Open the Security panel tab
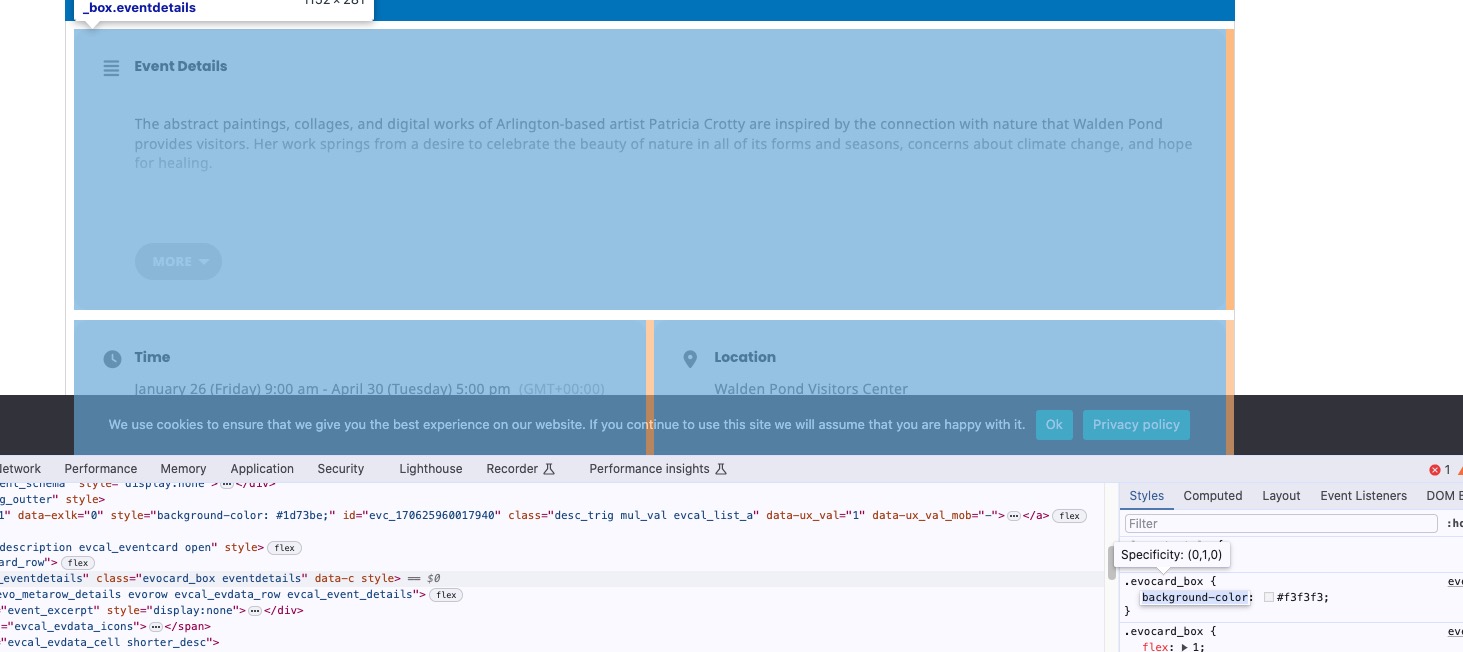Screen dimensions: 1463x652 pos(341,469)
